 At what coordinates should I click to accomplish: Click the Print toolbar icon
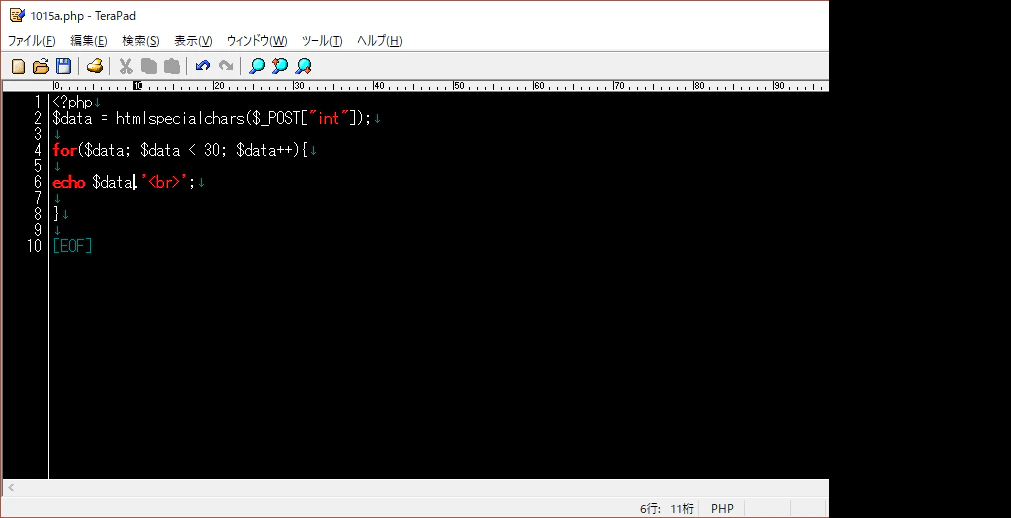[95, 66]
